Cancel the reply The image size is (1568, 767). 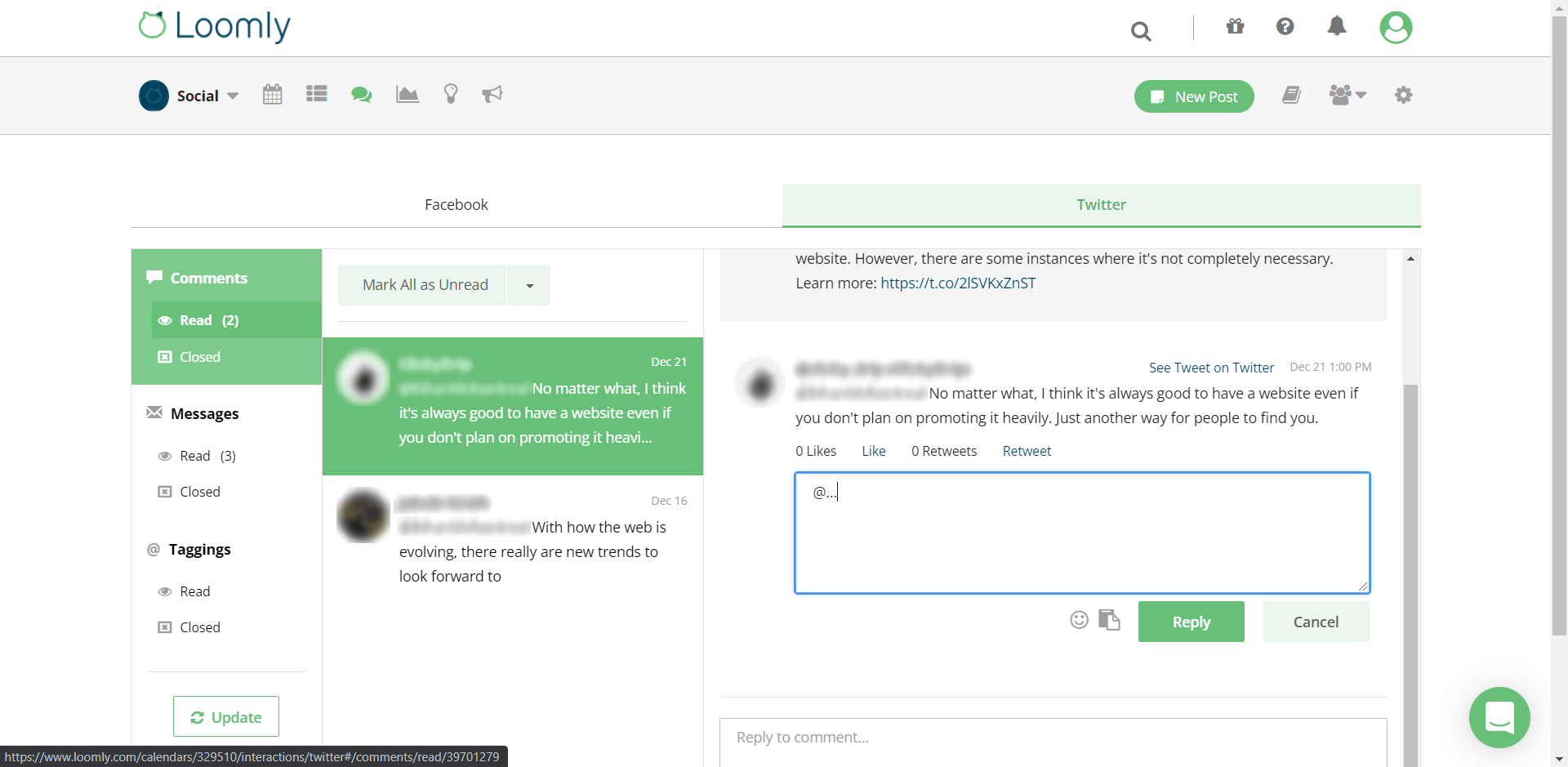pyautogui.click(x=1316, y=622)
